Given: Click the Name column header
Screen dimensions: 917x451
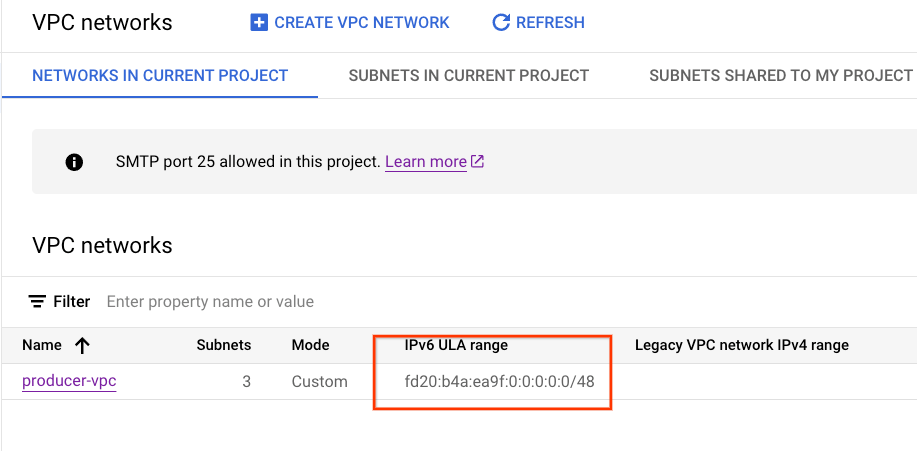Looking at the screenshot, I should pos(42,345).
